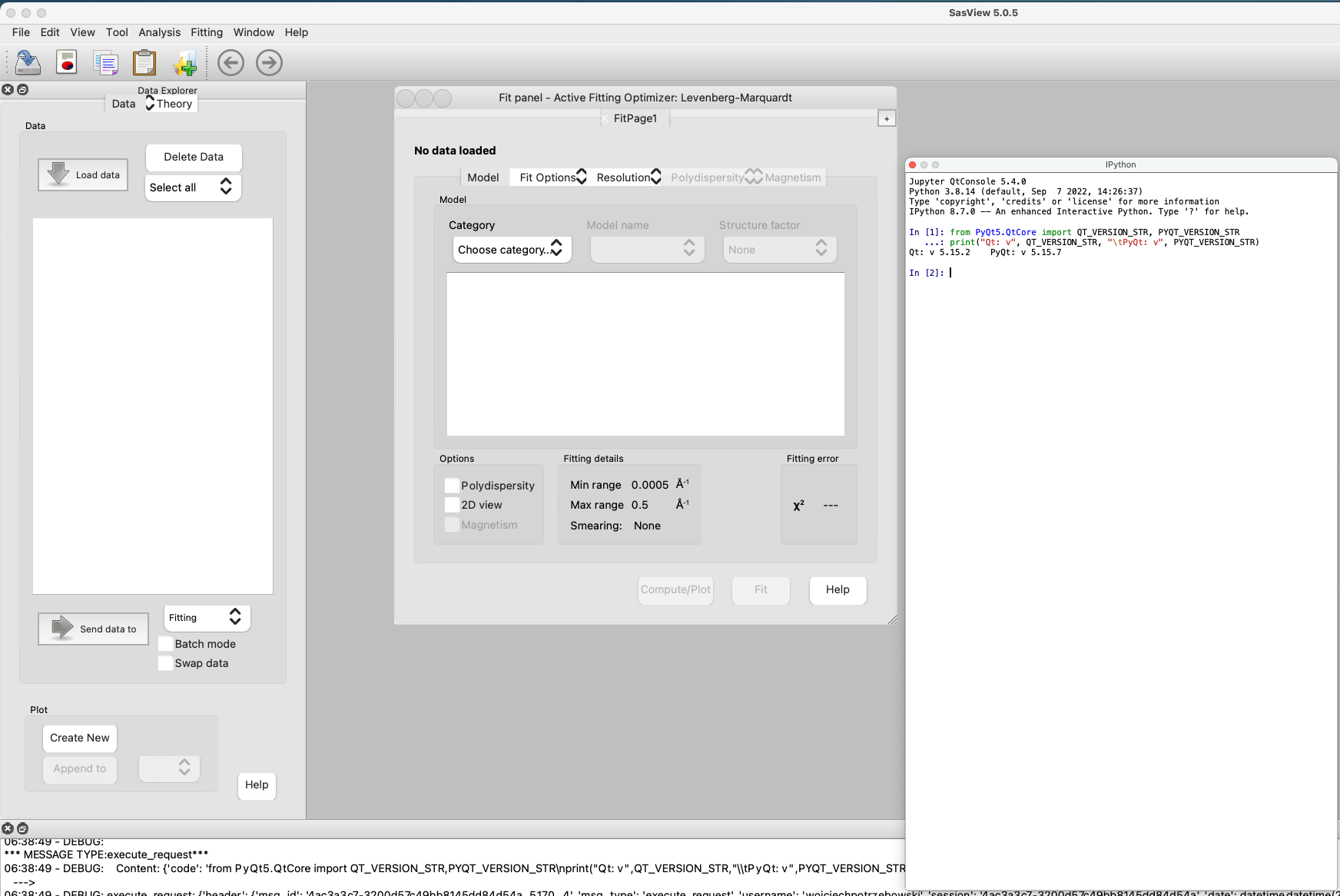Turn on Batch mode
Screen dimensions: 1340x896
pyautogui.click(x=165, y=644)
